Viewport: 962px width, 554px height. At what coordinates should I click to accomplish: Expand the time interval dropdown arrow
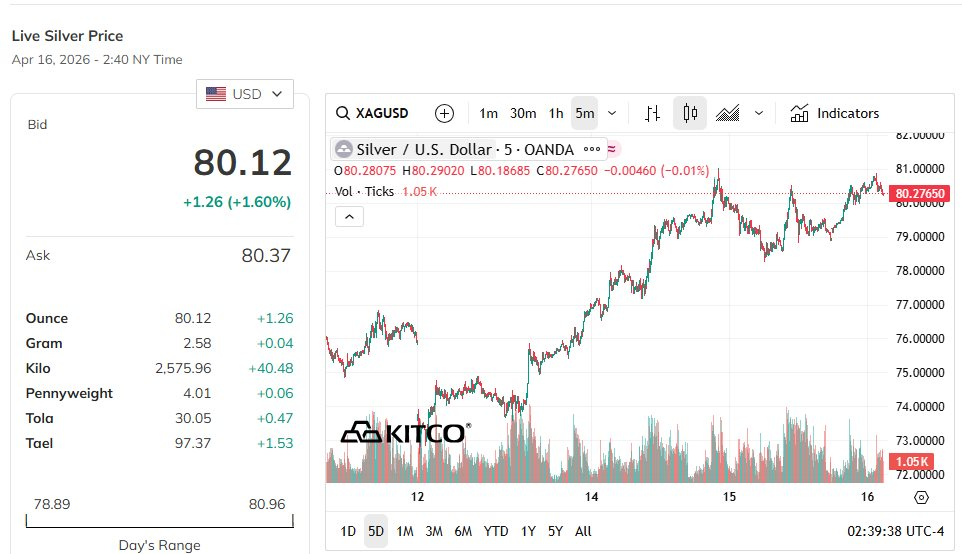[x=612, y=113]
